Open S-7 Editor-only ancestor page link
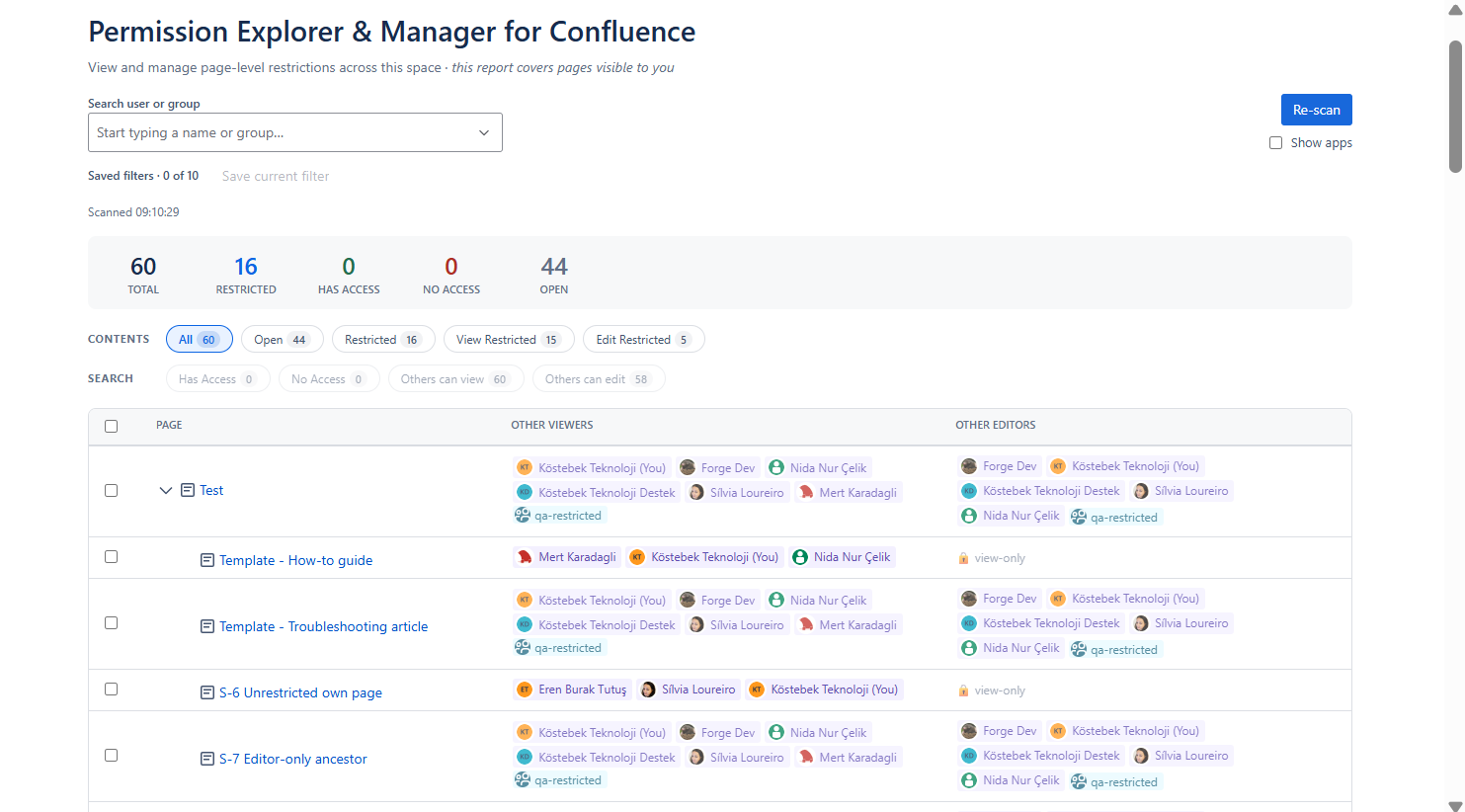1465x812 pixels. click(x=293, y=759)
